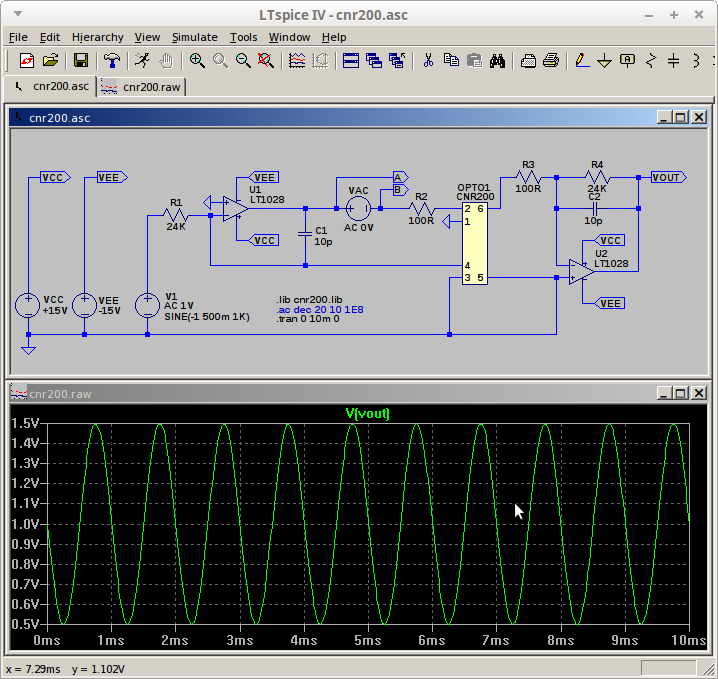Click the Copy toolbar icon
The height and width of the screenshot is (679, 718).
coord(451,60)
